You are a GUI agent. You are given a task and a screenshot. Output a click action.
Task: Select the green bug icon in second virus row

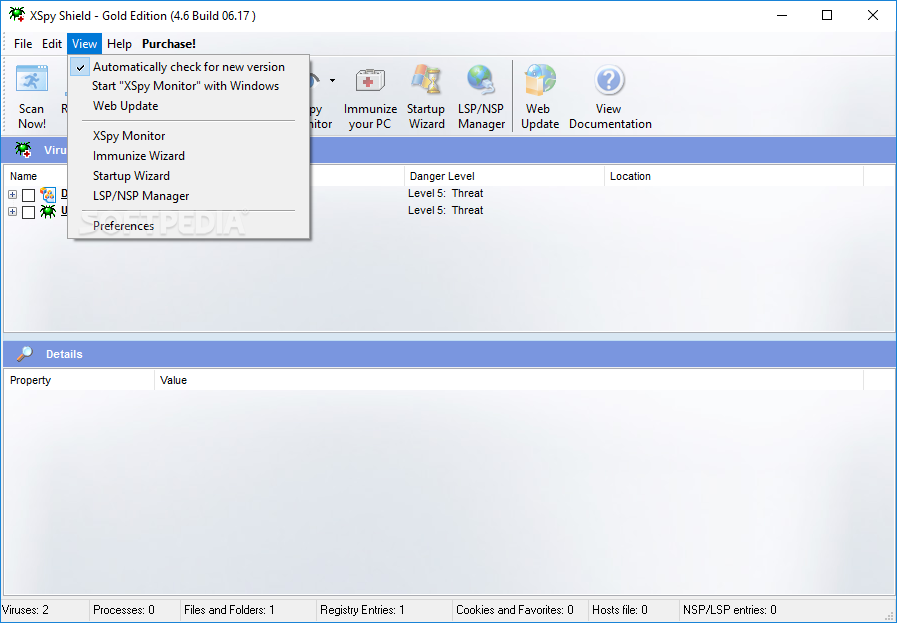[48, 212]
